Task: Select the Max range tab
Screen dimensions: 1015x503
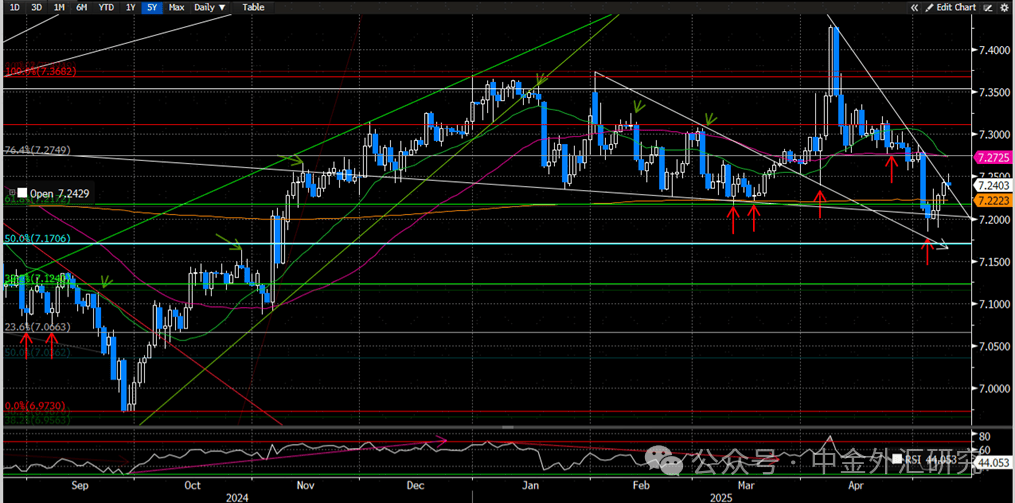Action: click(175, 7)
